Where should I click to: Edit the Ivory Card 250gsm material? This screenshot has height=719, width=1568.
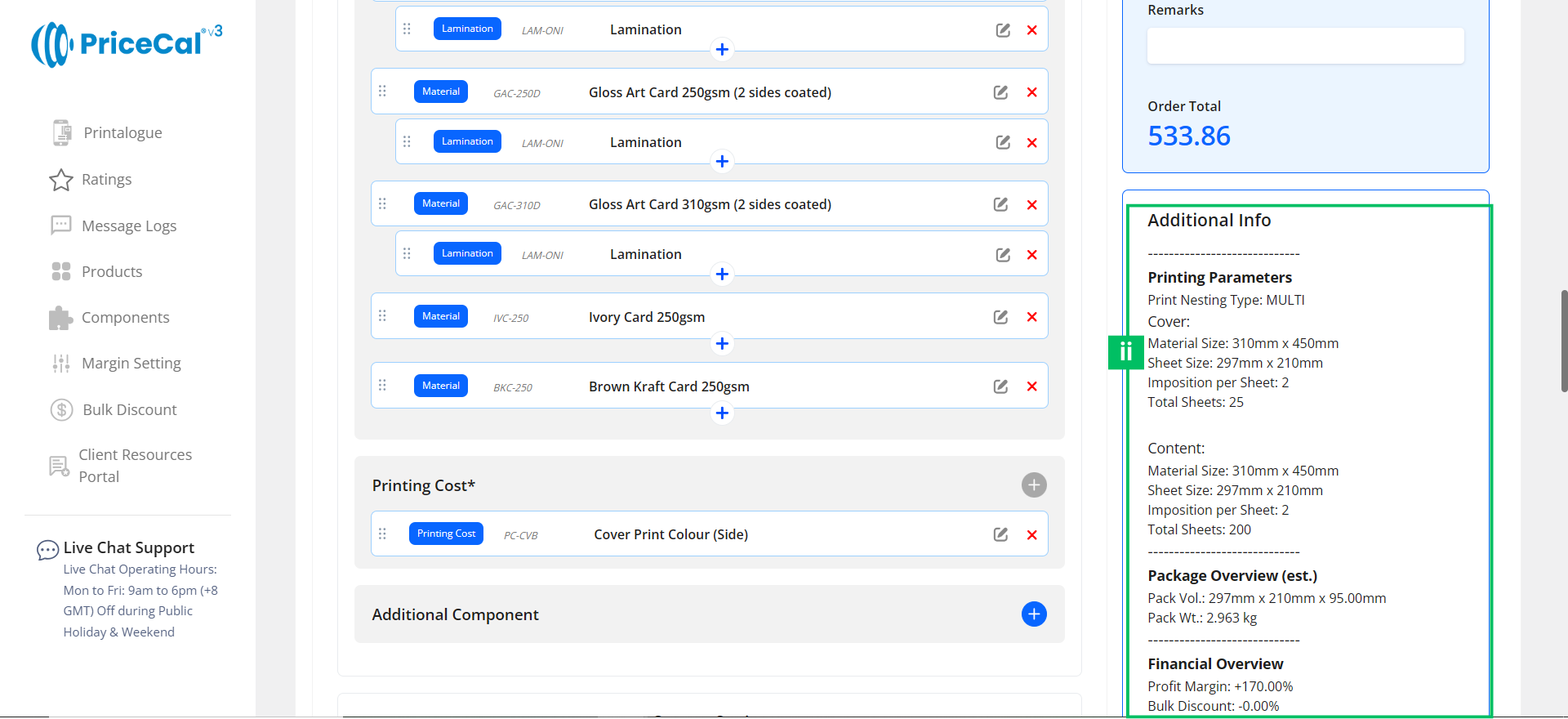click(x=1000, y=317)
